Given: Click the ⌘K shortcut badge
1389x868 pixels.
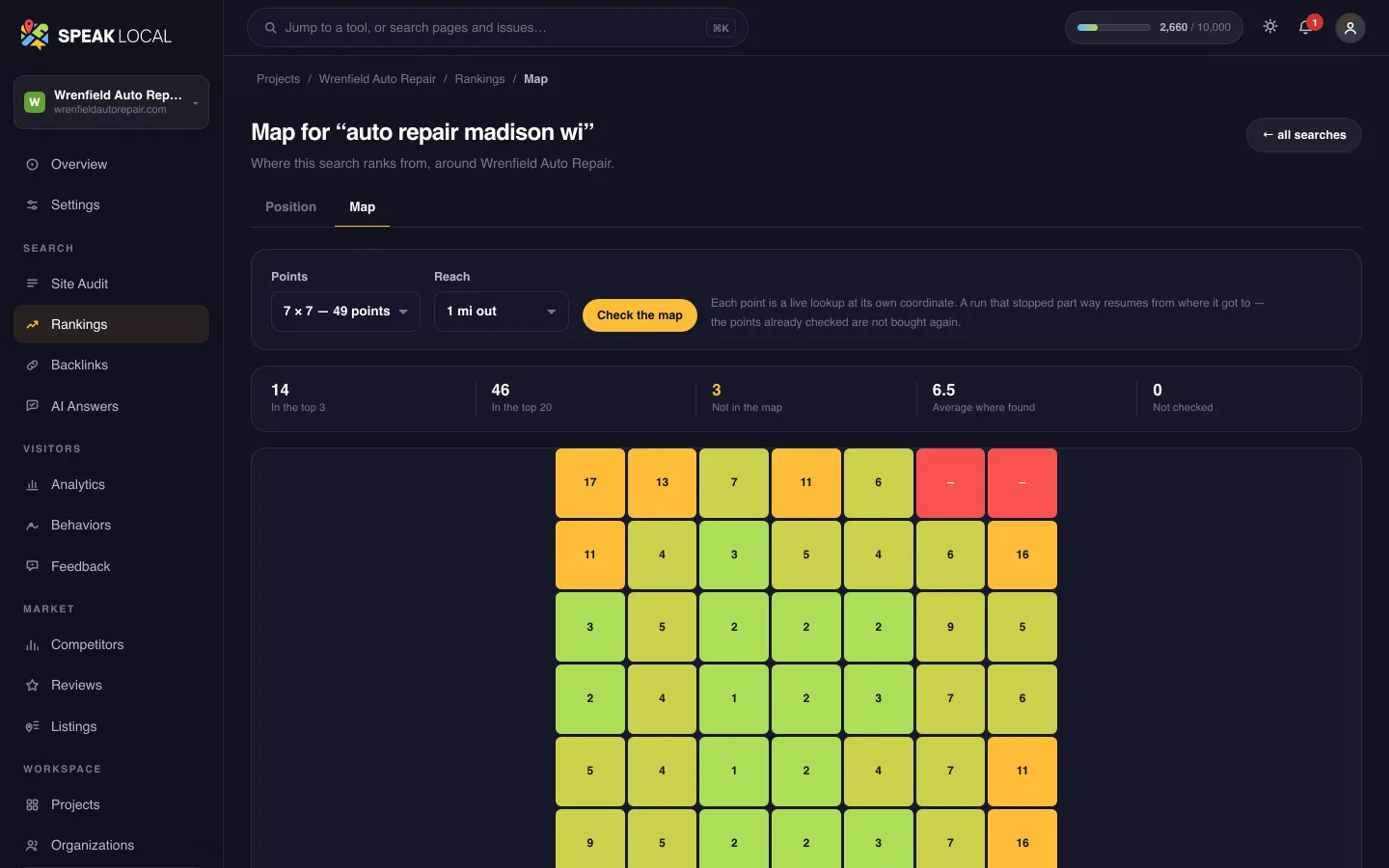Looking at the screenshot, I should click(721, 28).
